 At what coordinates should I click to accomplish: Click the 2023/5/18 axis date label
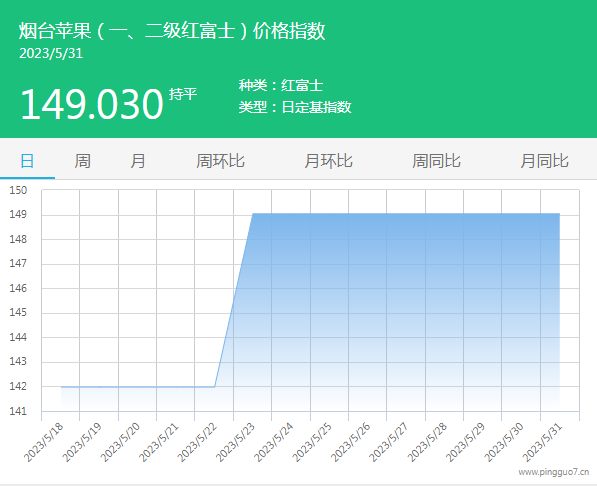coord(43,442)
